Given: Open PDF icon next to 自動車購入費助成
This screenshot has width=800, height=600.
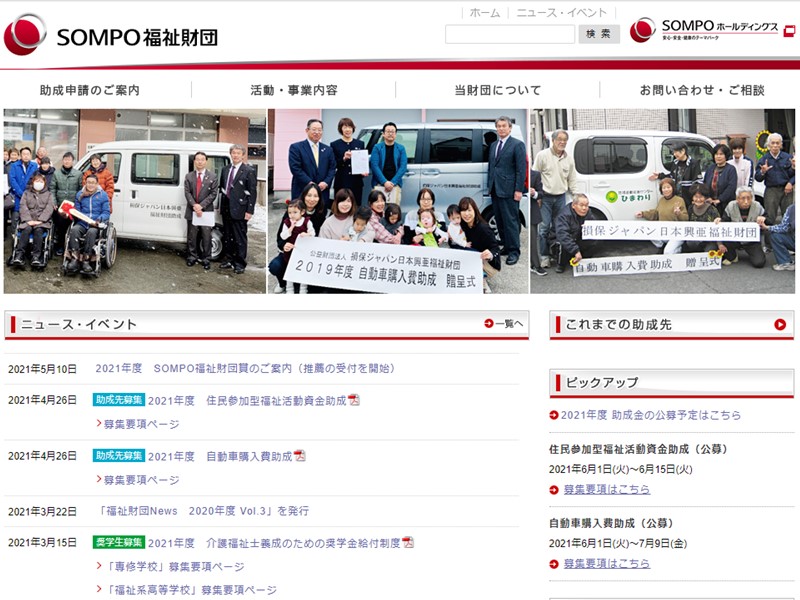Looking at the screenshot, I should tap(299, 456).
